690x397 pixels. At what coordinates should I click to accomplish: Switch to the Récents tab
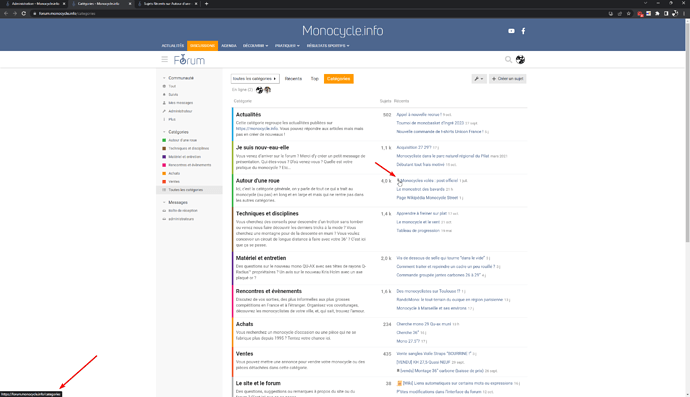point(293,79)
